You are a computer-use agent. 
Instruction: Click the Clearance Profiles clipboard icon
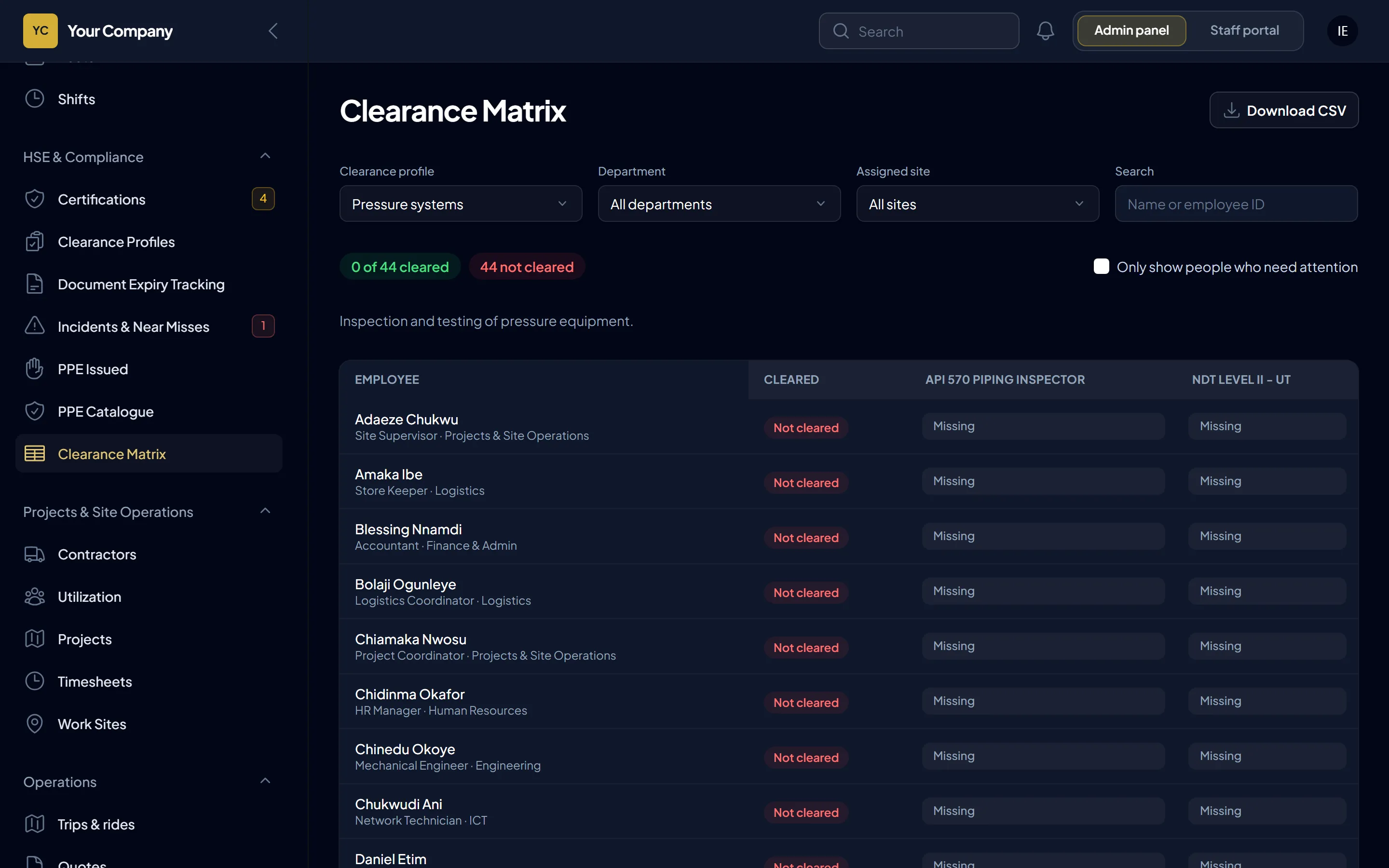34,242
